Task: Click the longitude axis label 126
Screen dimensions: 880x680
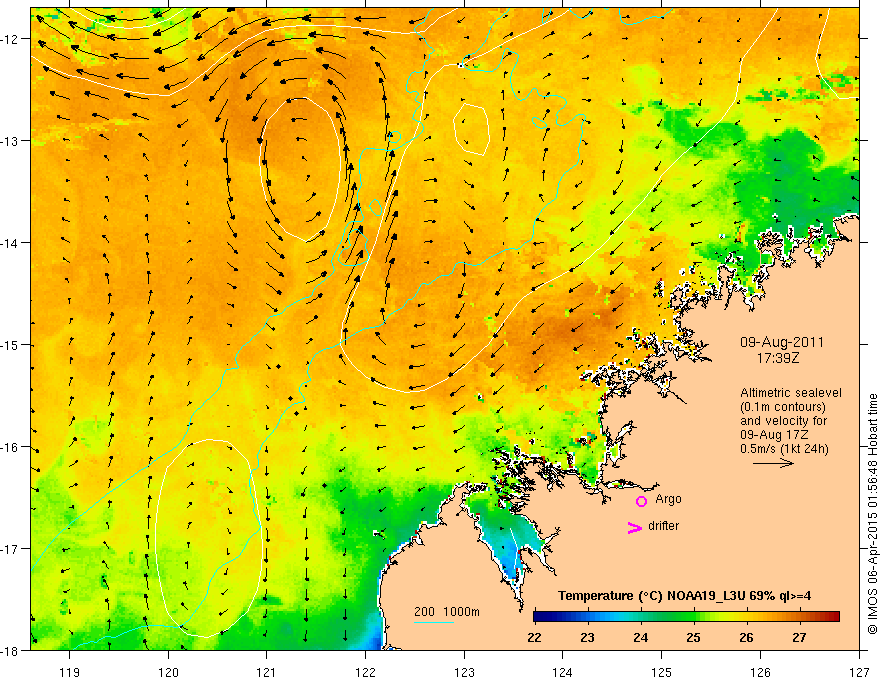Action: click(760, 672)
